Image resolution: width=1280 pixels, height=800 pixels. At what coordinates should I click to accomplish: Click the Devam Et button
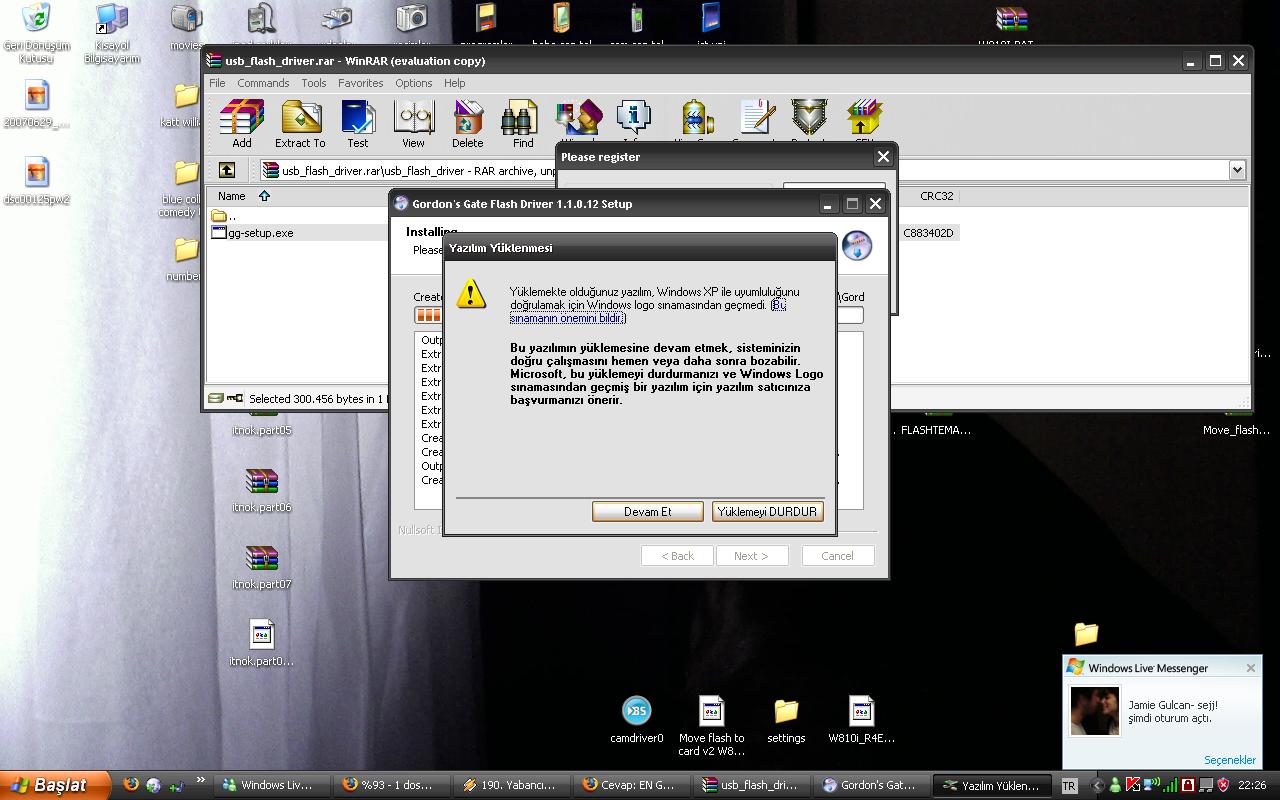[648, 511]
